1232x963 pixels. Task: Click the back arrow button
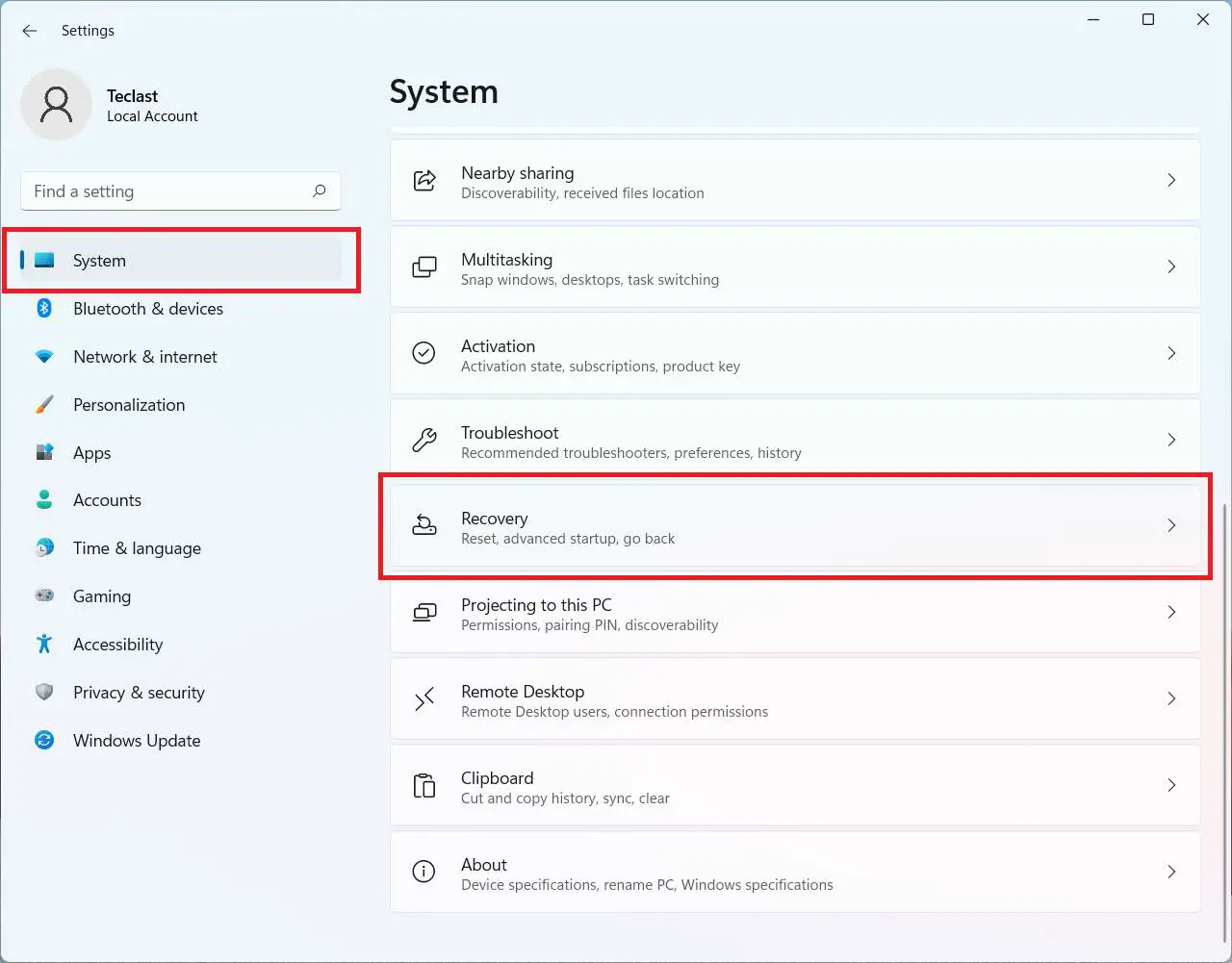click(29, 30)
